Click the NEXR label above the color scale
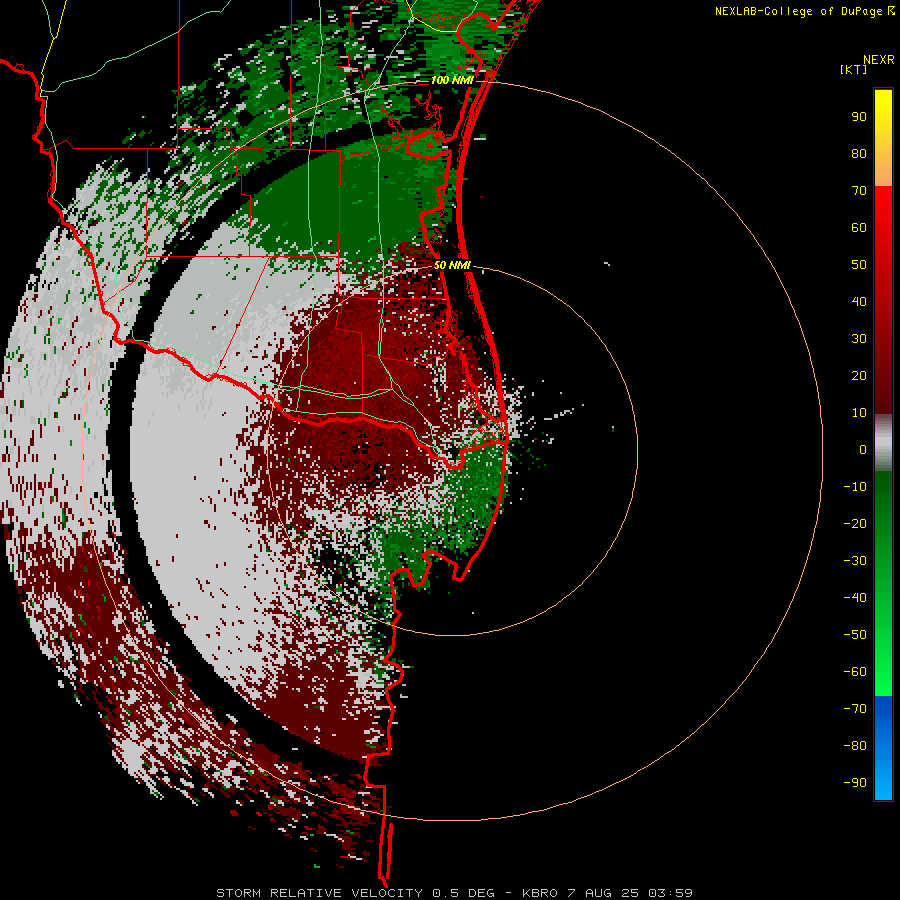Screen dimensions: 900x900 (879, 60)
